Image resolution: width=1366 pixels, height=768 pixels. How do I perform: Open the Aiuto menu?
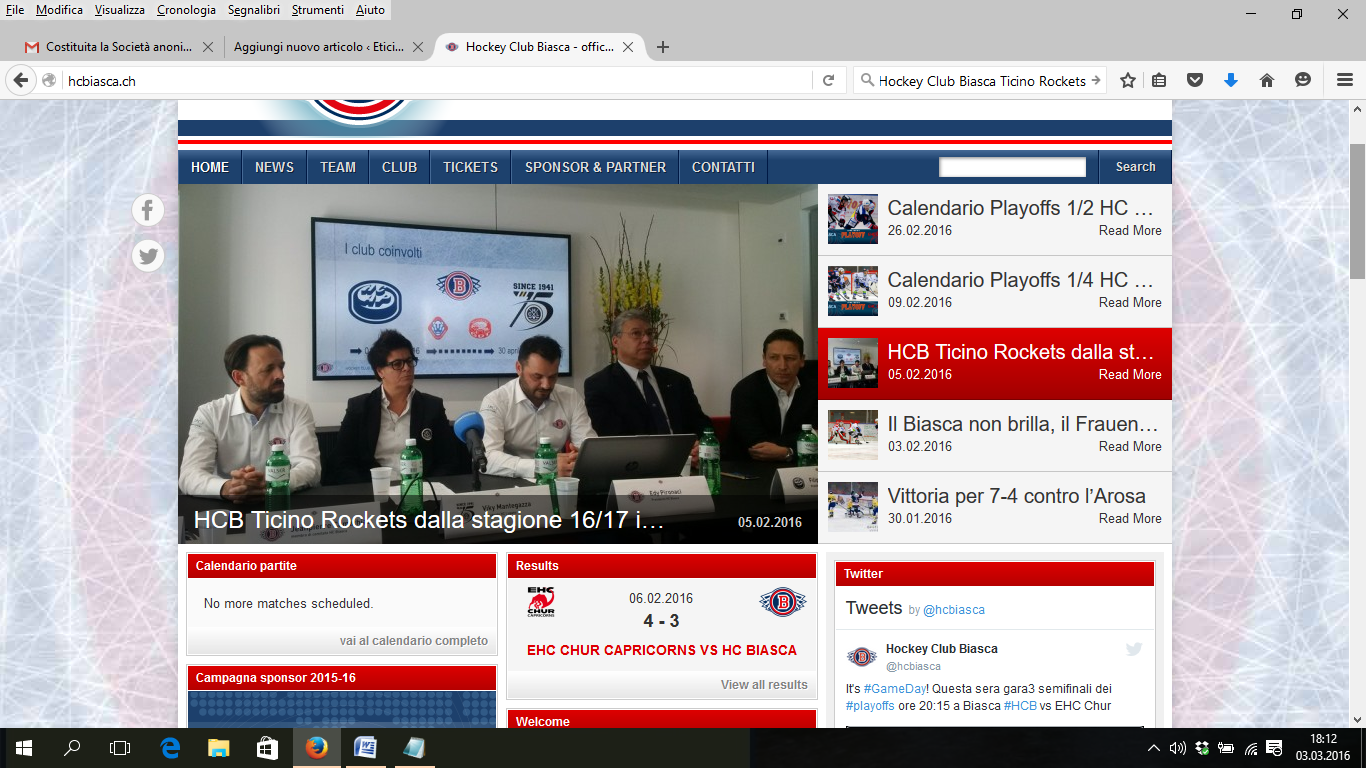[x=370, y=10]
